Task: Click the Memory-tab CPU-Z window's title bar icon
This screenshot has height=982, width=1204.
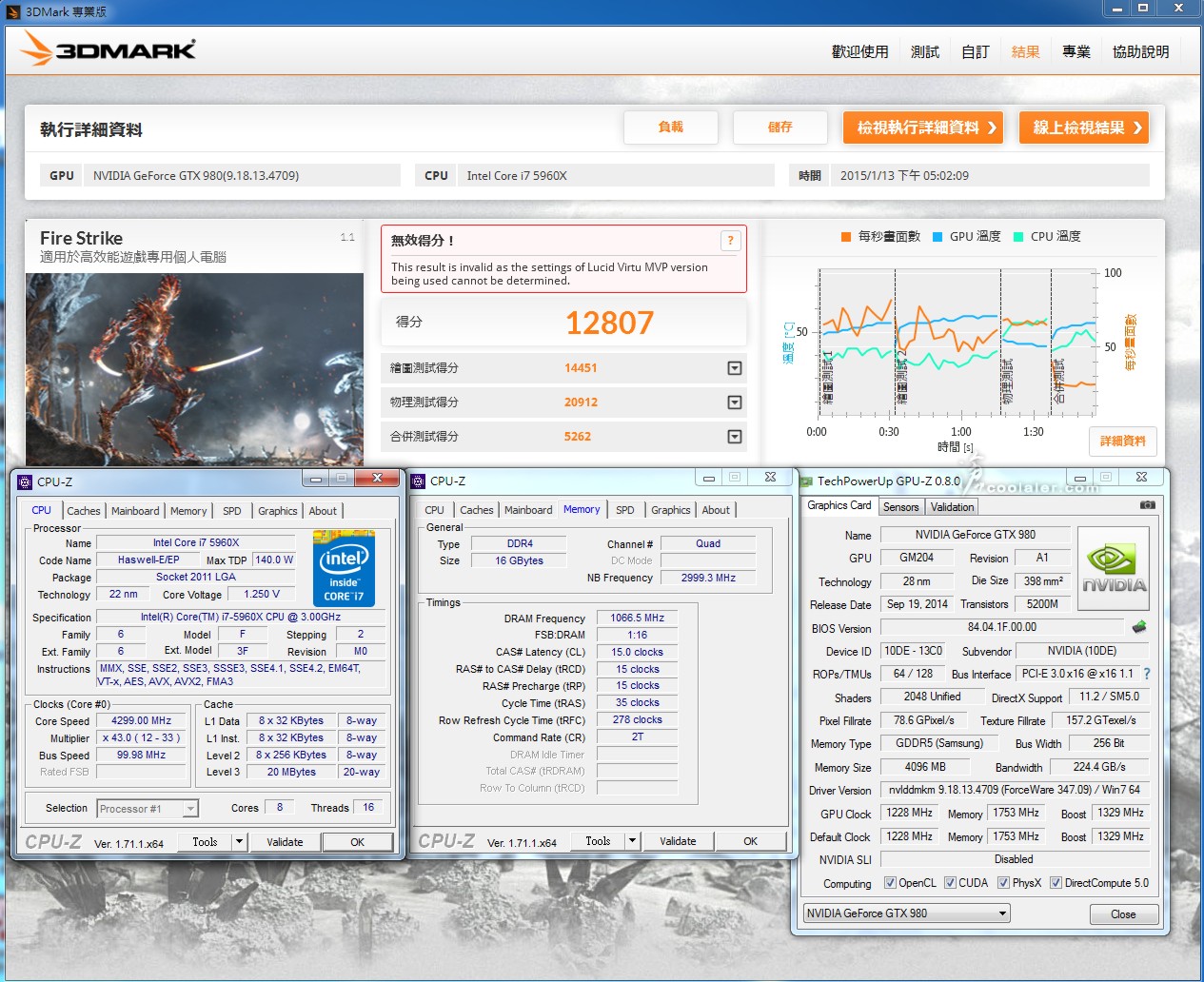Action: click(418, 481)
